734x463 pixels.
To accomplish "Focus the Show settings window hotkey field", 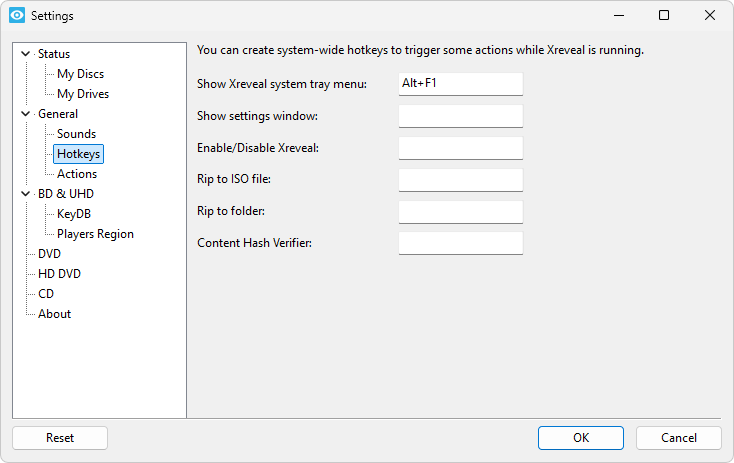I will click(461, 116).
